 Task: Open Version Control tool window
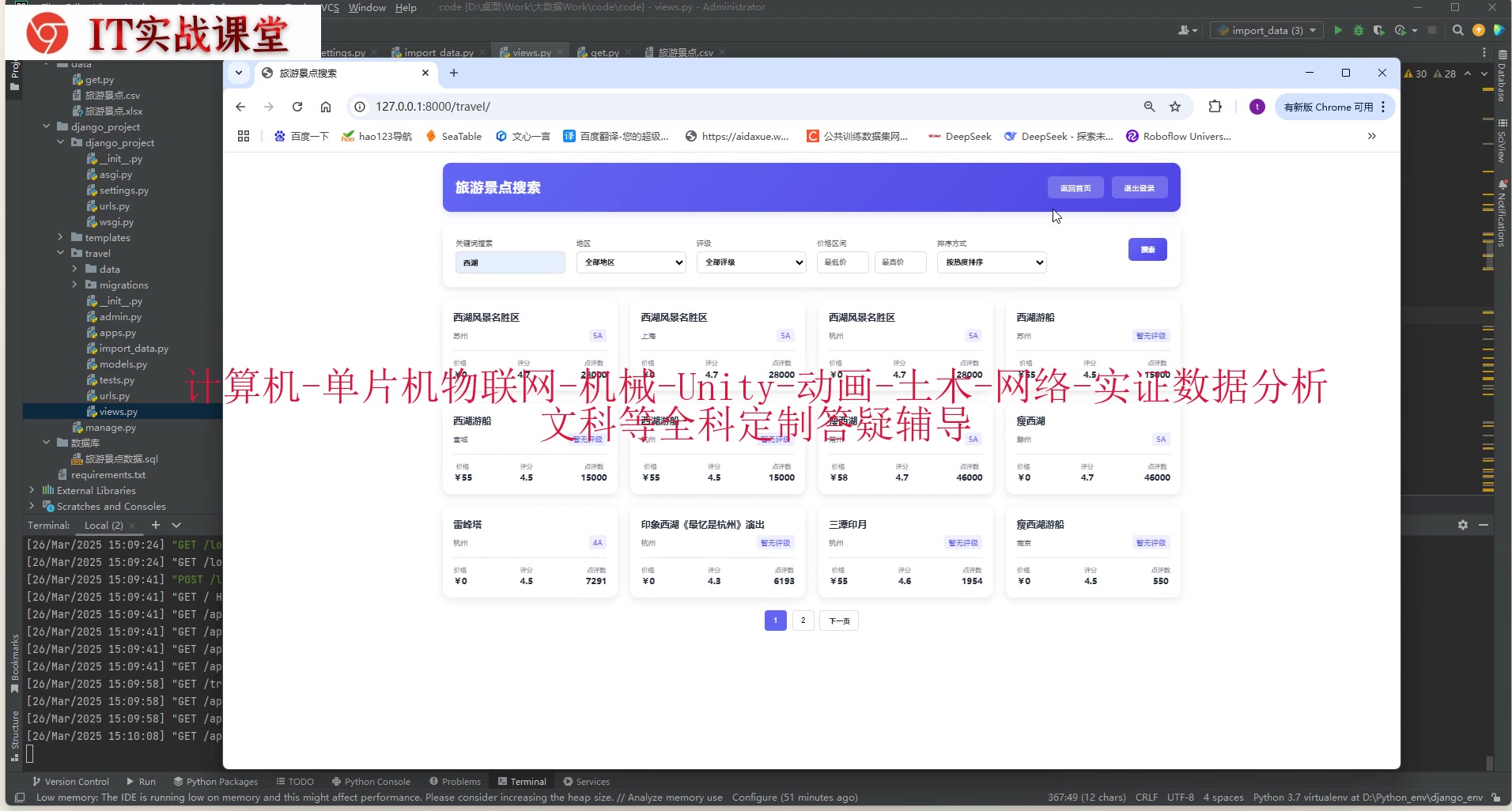70,781
